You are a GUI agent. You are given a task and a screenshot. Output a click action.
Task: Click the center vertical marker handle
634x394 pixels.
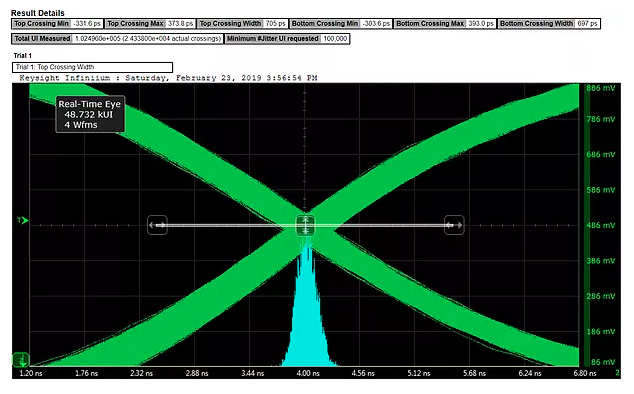coord(305,225)
